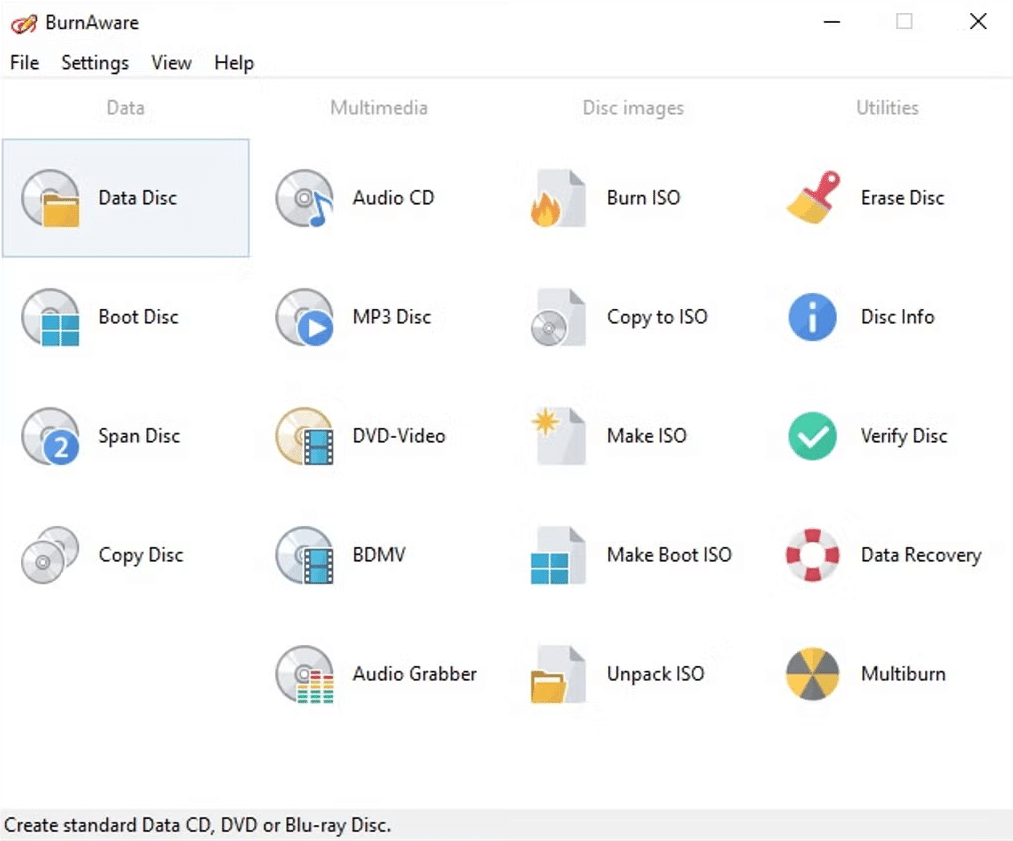Click the Burn ISO label
Image resolution: width=1013 pixels, height=841 pixels.
(643, 198)
